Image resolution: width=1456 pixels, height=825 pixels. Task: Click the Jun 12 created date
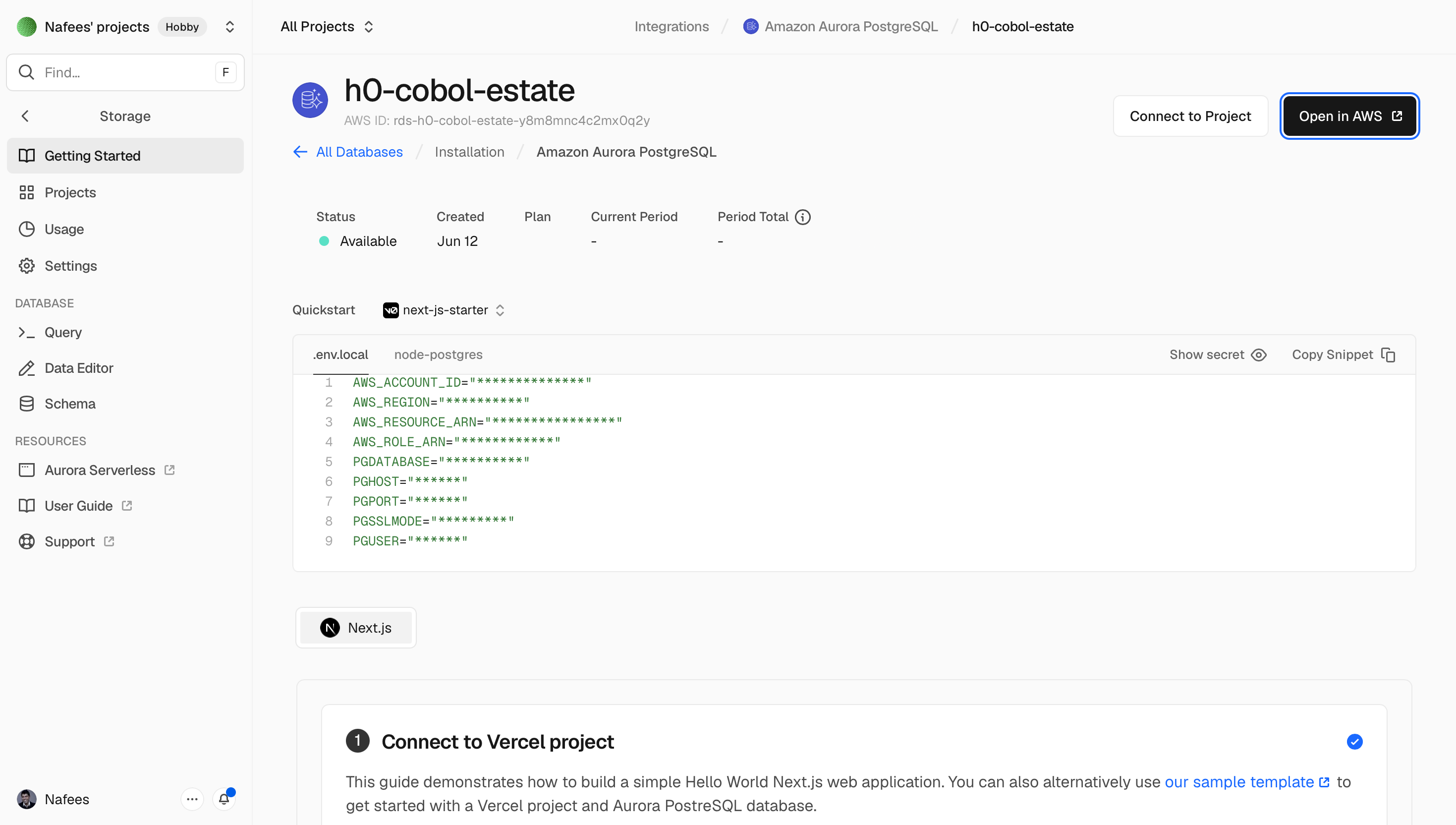pos(457,241)
